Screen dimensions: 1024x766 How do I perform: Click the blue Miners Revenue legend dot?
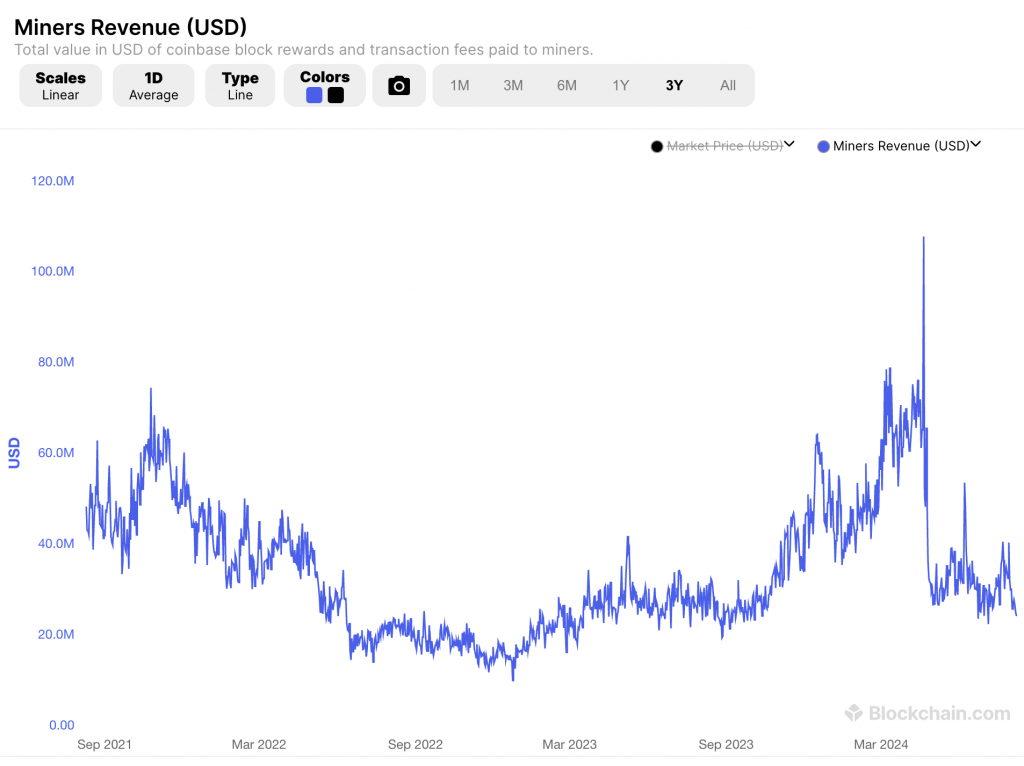click(x=824, y=147)
